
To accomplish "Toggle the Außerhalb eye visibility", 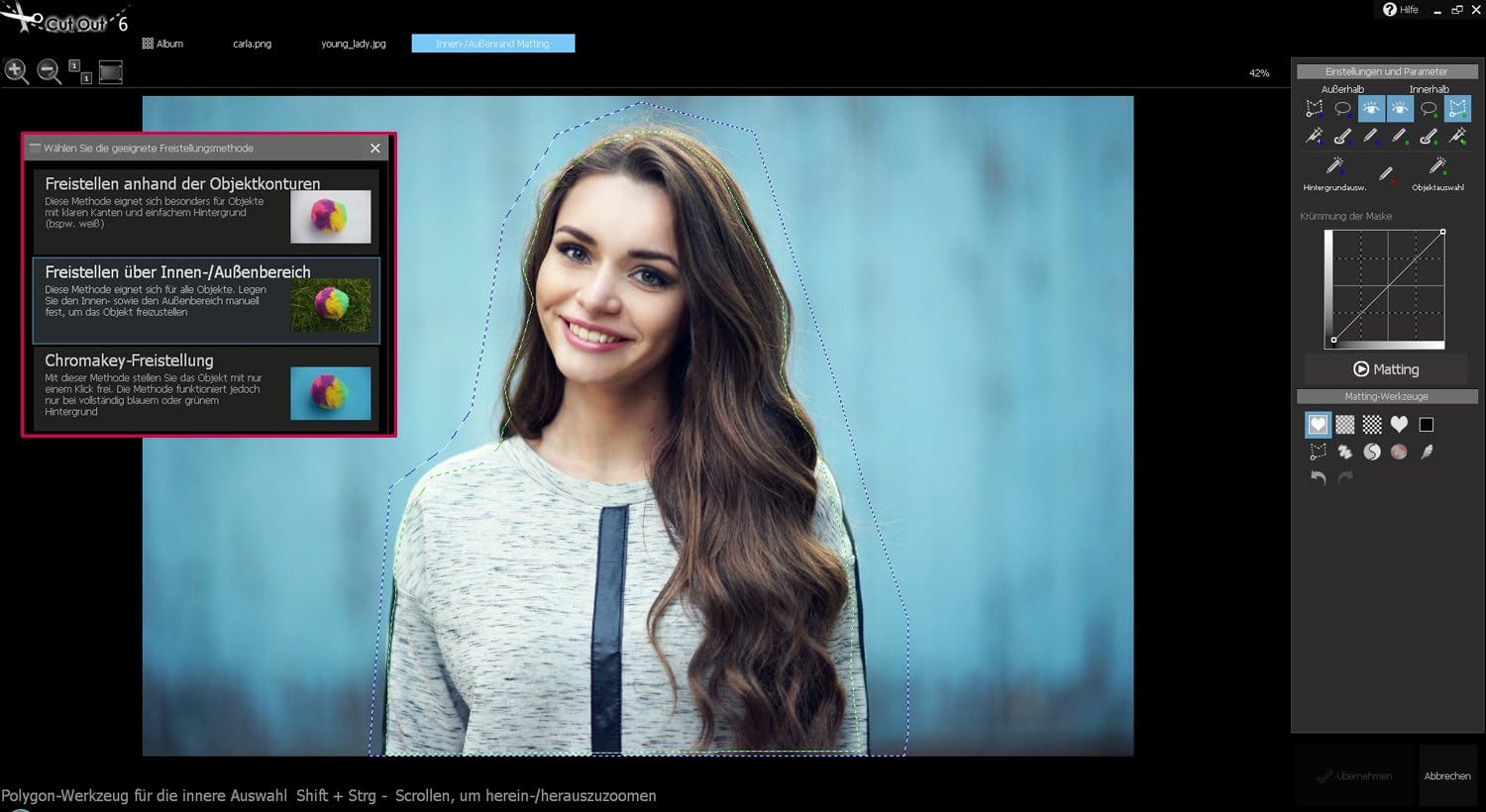I will (x=1371, y=108).
